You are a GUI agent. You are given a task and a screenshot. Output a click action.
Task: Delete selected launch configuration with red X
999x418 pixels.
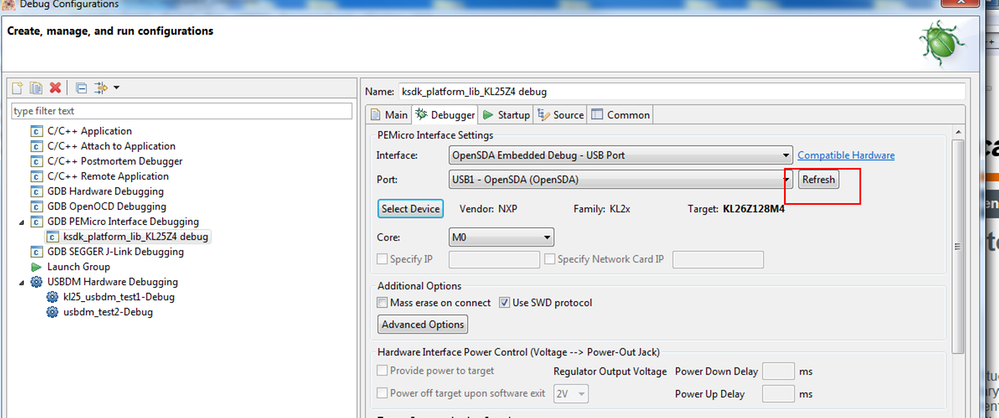pos(55,88)
